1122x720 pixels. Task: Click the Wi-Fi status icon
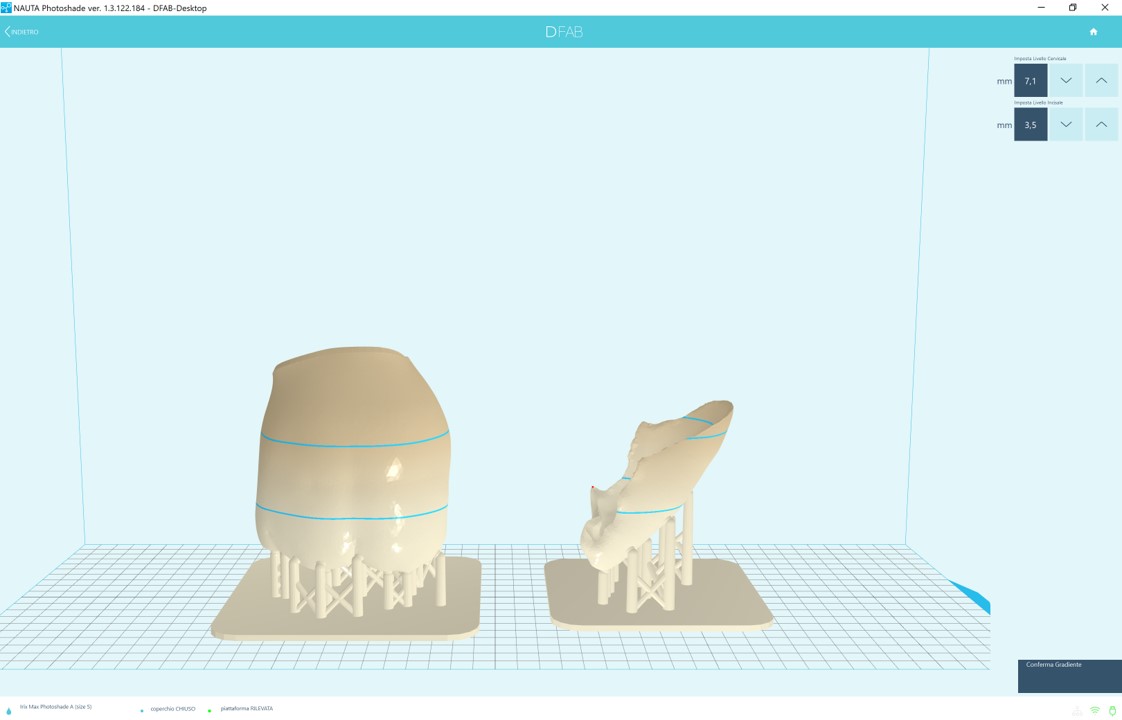click(1094, 710)
